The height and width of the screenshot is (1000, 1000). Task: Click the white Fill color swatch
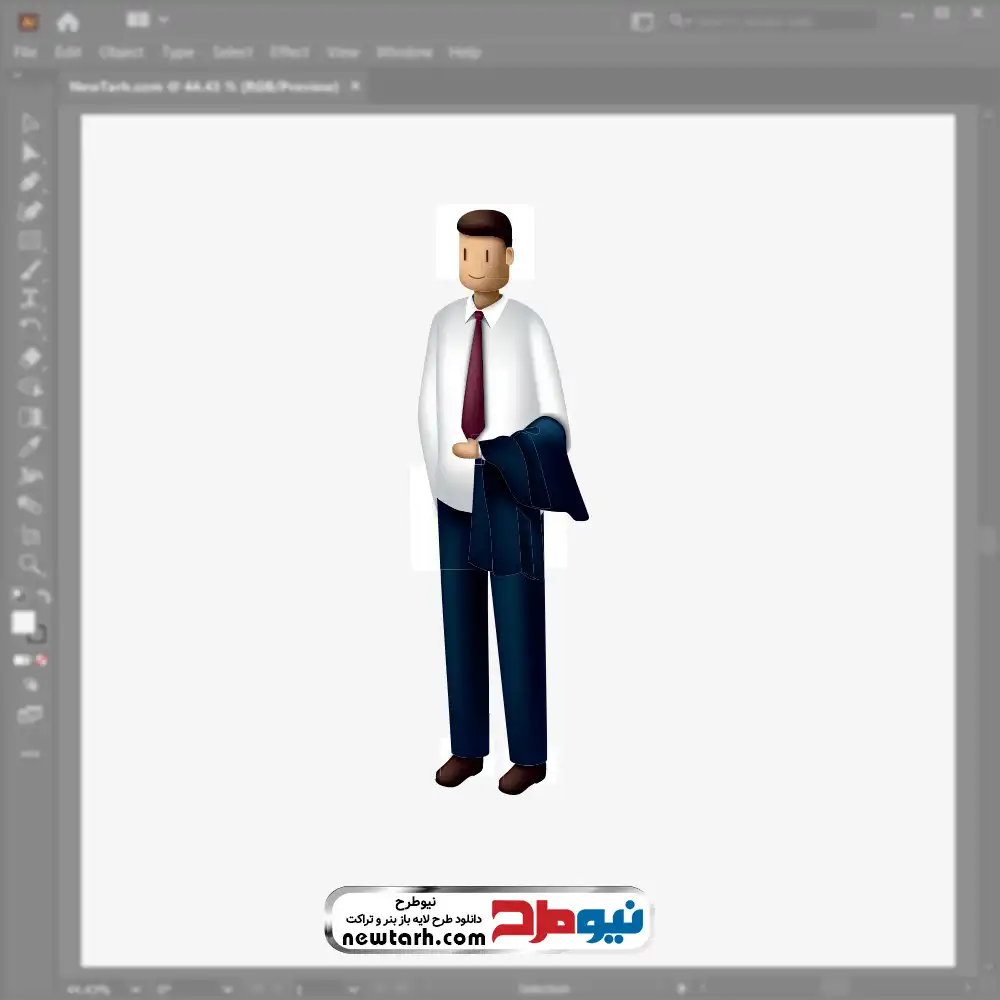[x=24, y=622]
